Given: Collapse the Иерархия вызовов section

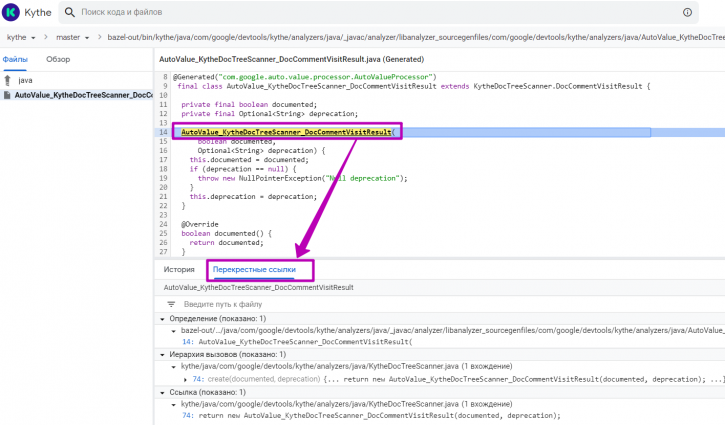Looking at the screenshot, I should point(162,355).
